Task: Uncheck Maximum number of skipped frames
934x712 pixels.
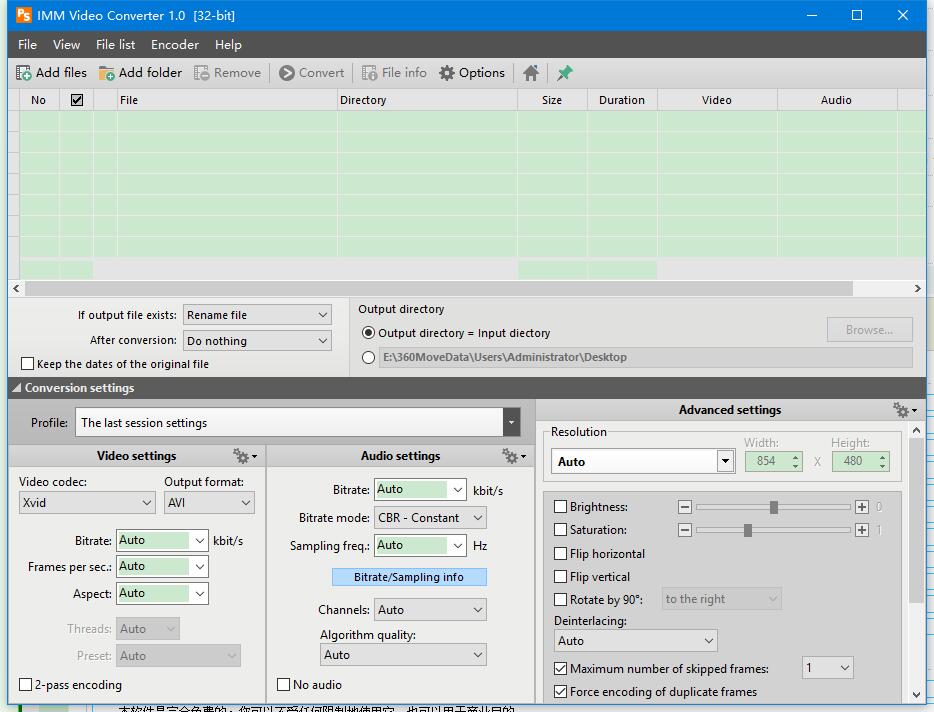Action: (560, 669)
